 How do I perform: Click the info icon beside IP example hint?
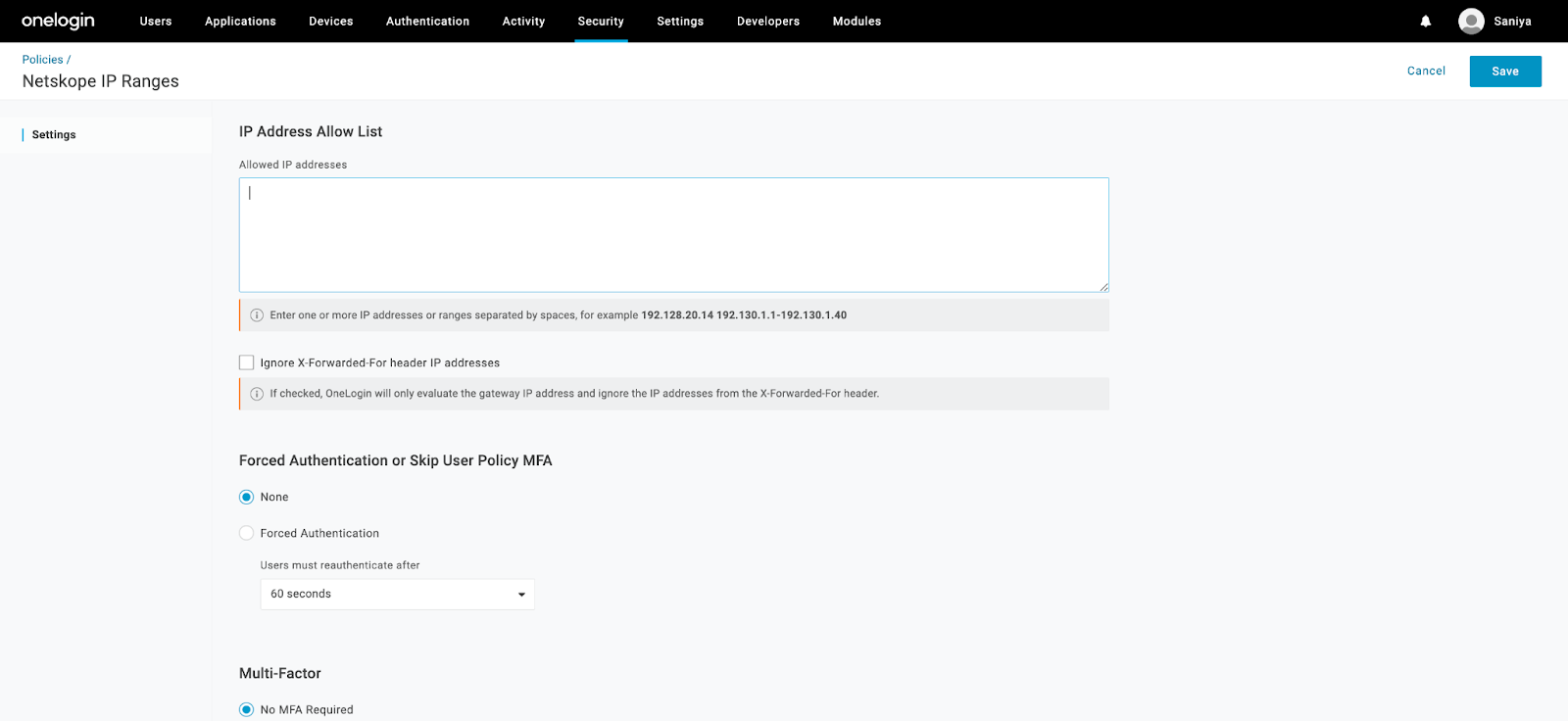click(x=257, y=315)
